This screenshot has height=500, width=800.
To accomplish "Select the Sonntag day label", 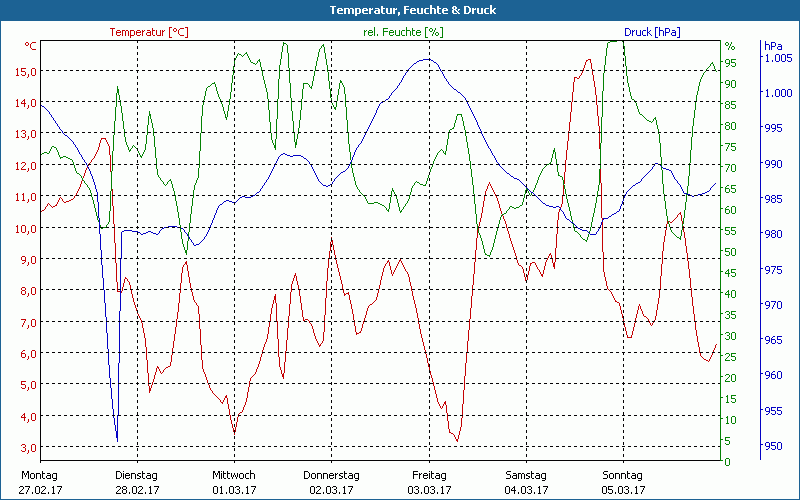I will click(x=623, y=475).
